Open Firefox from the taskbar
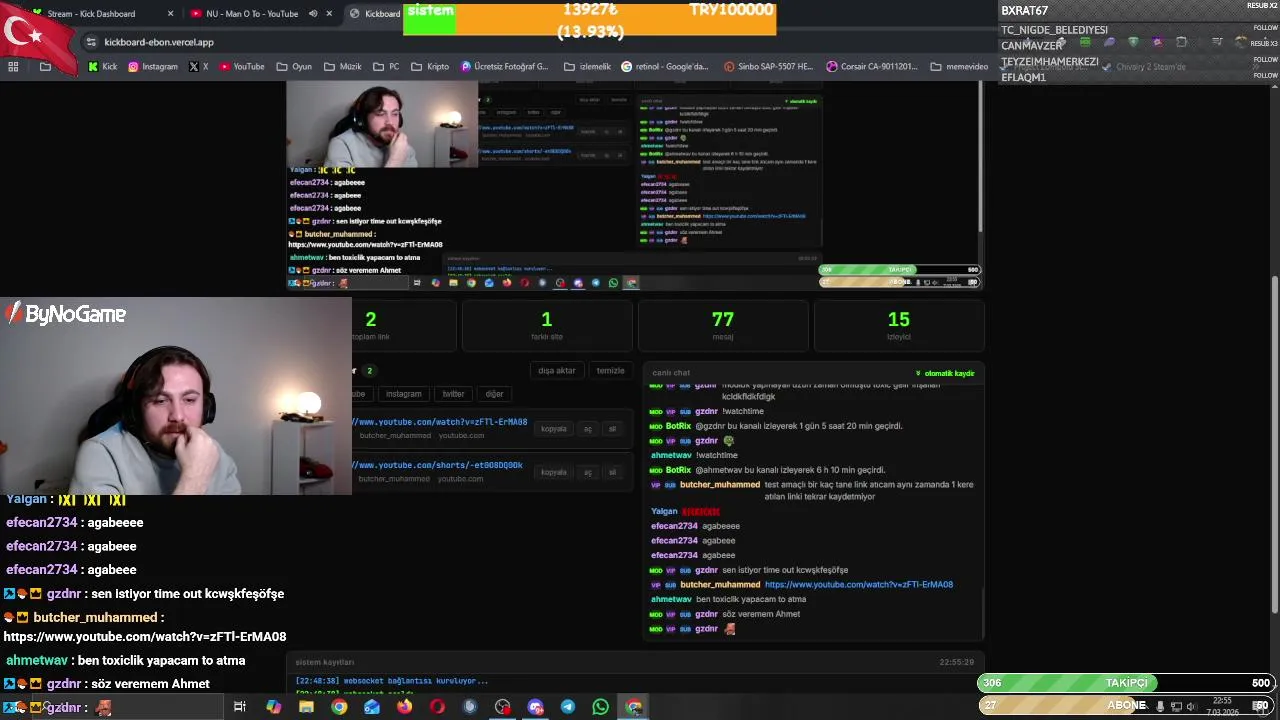The image size is (1280, 720). (x=404, y=707)
